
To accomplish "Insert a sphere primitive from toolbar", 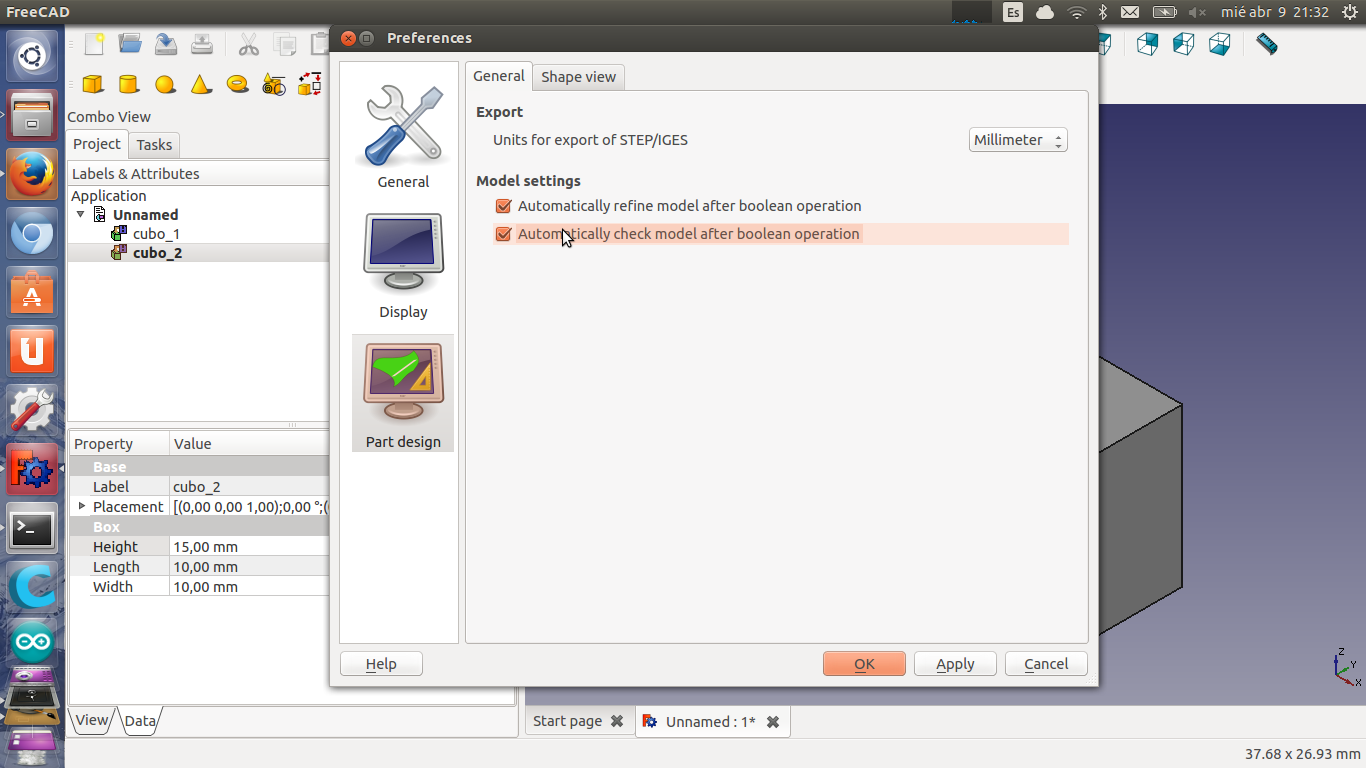I will click(x=165, y=84).
